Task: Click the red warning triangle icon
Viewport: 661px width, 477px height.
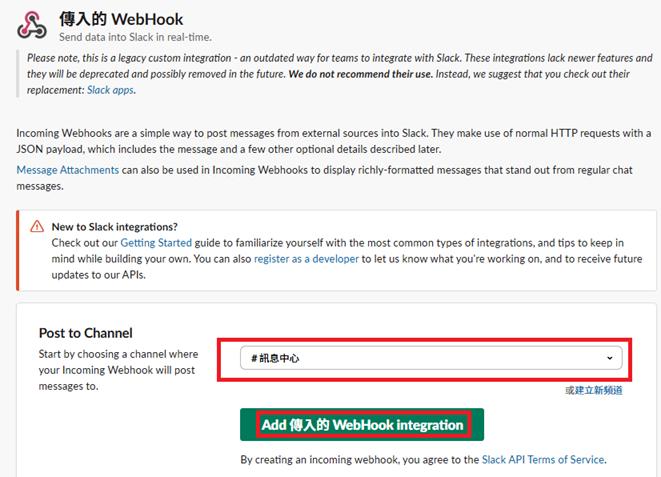Action: click(37, 227)
